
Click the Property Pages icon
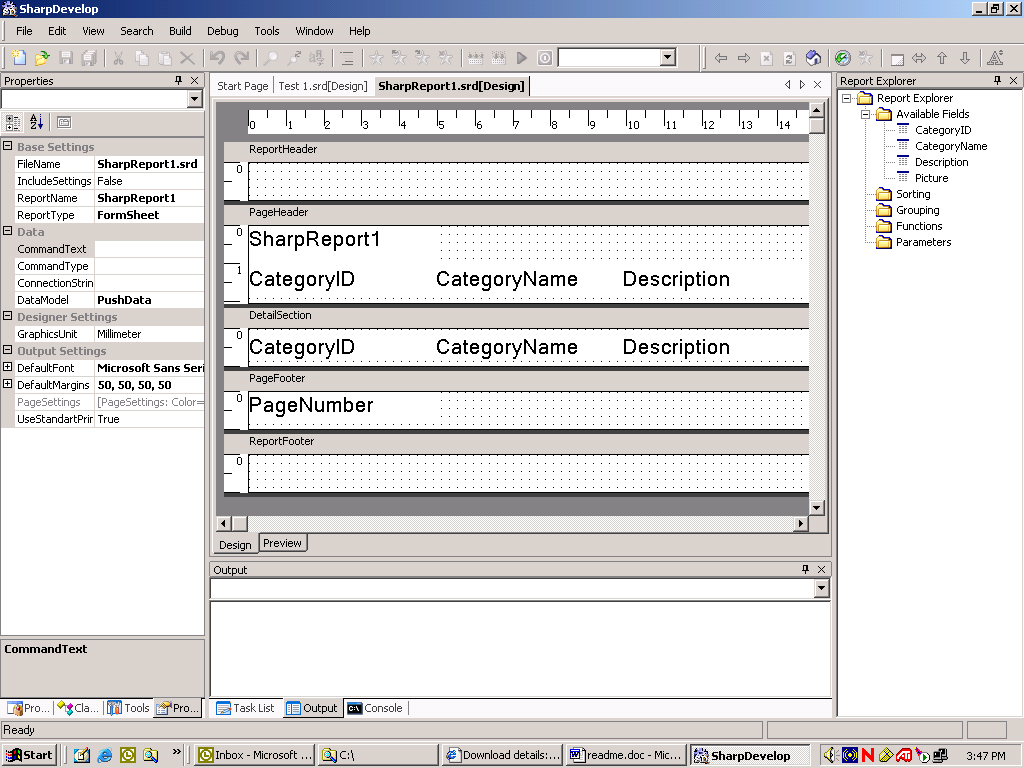pyautogui.click(x=64, y=122)
